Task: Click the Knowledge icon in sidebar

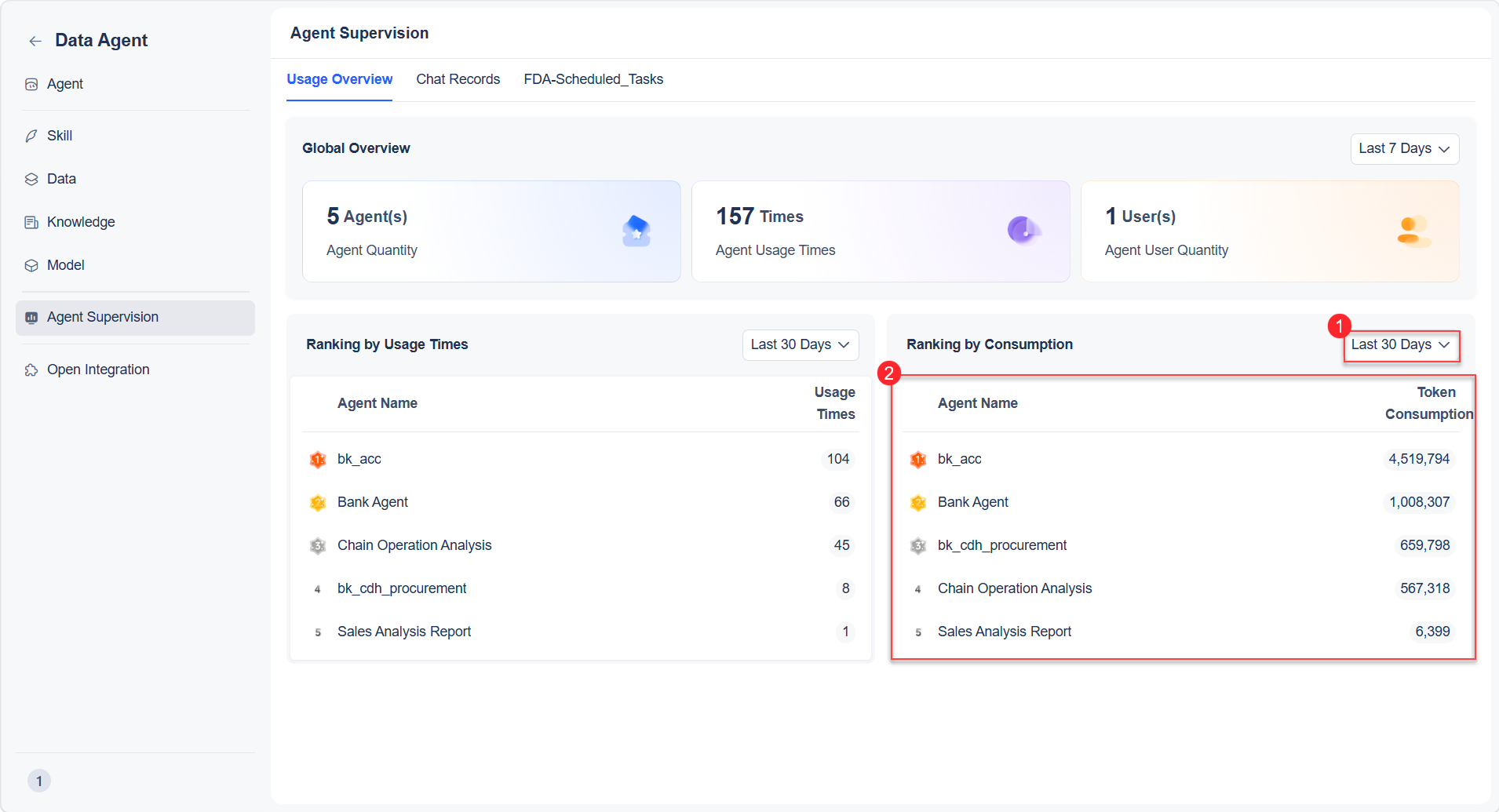Action: coord(31,222)
